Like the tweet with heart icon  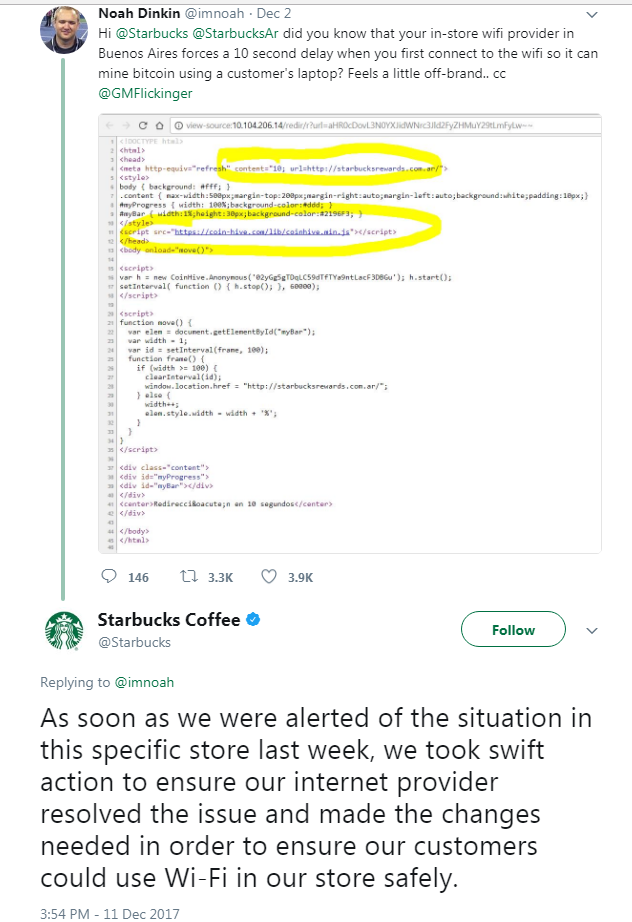tap(269, 577)
